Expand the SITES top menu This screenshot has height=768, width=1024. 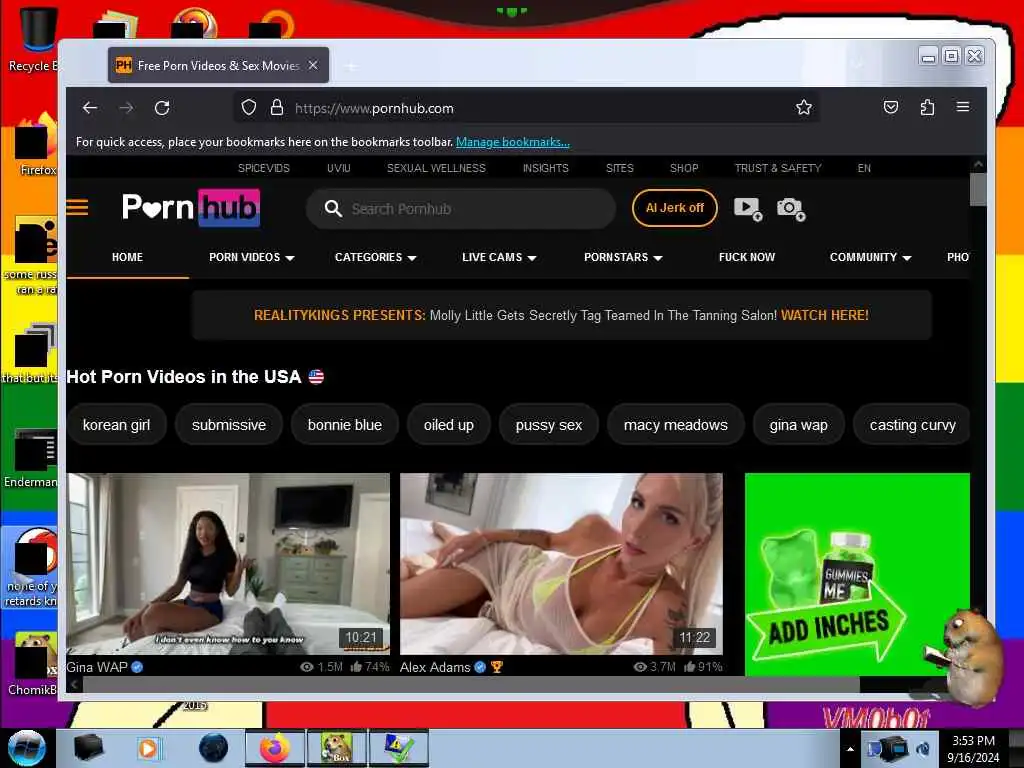pyautogui.click(x=620, y=168)
